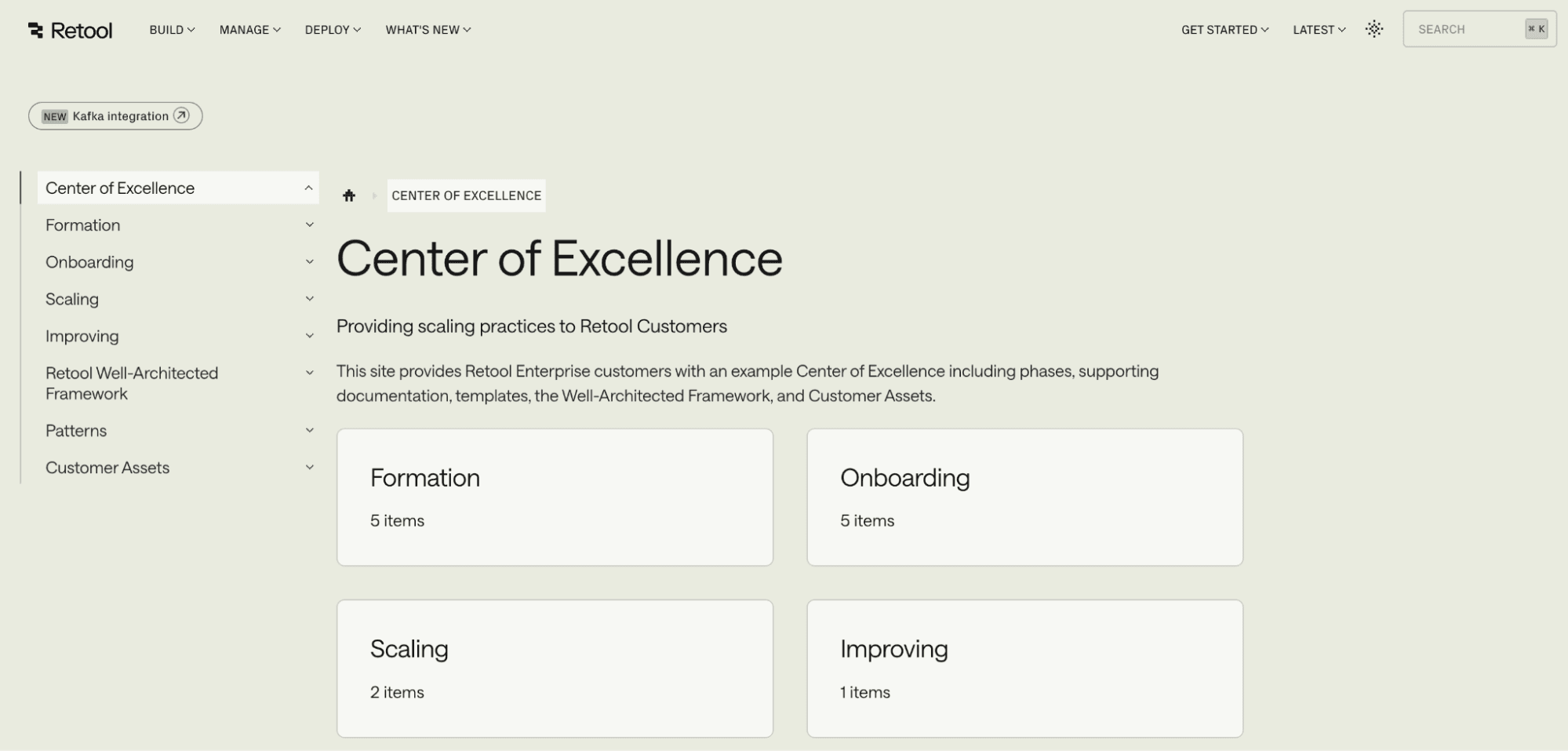Viewport: 1568px width, 751px height.
Task: Open the BUILD menu
Action: tap(171, 29)
